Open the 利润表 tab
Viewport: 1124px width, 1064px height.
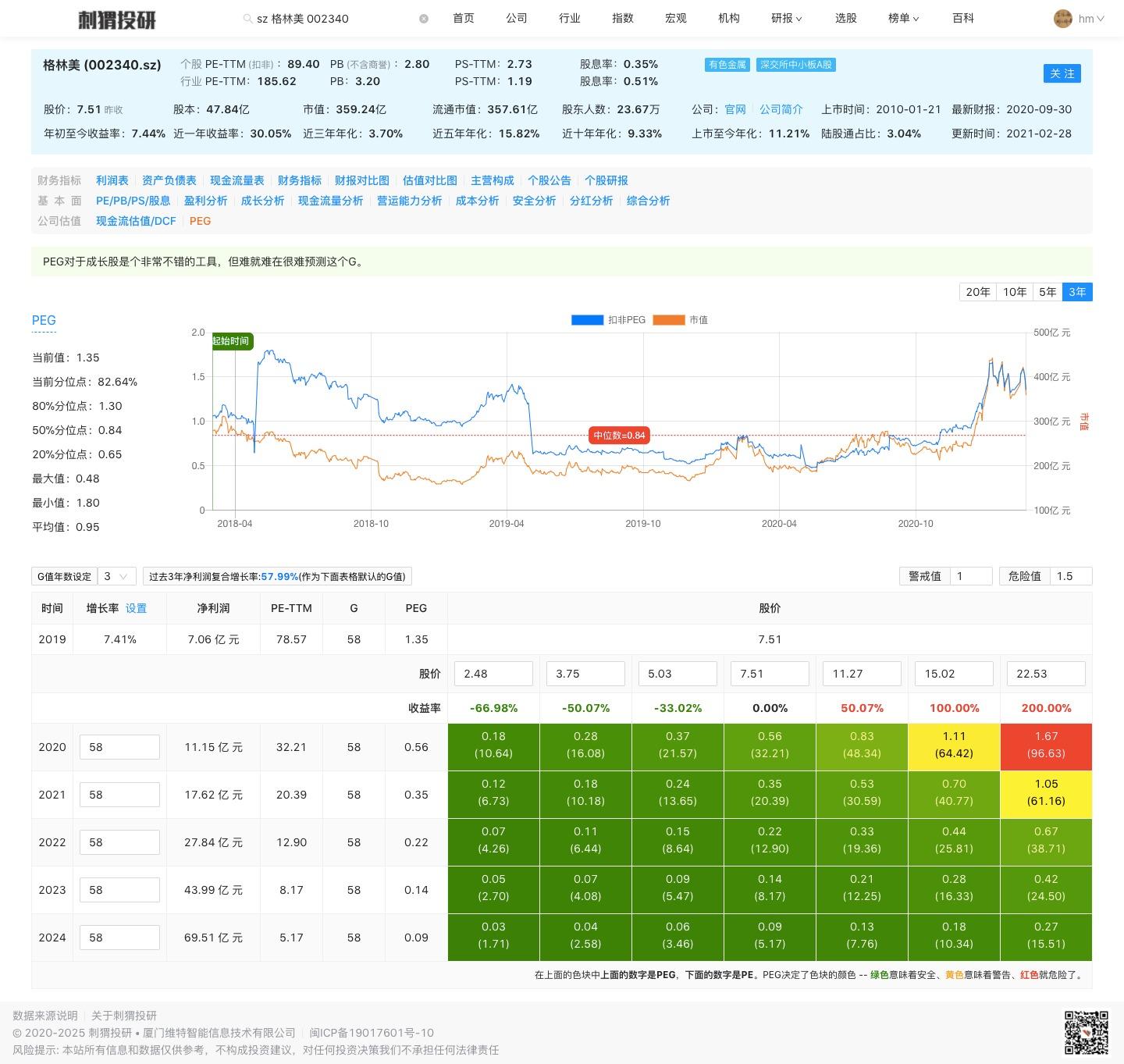click(112, 180)
